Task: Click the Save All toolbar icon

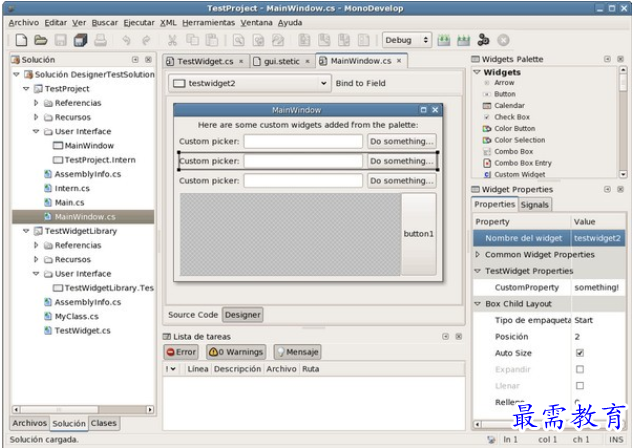Action: [80, 40]
